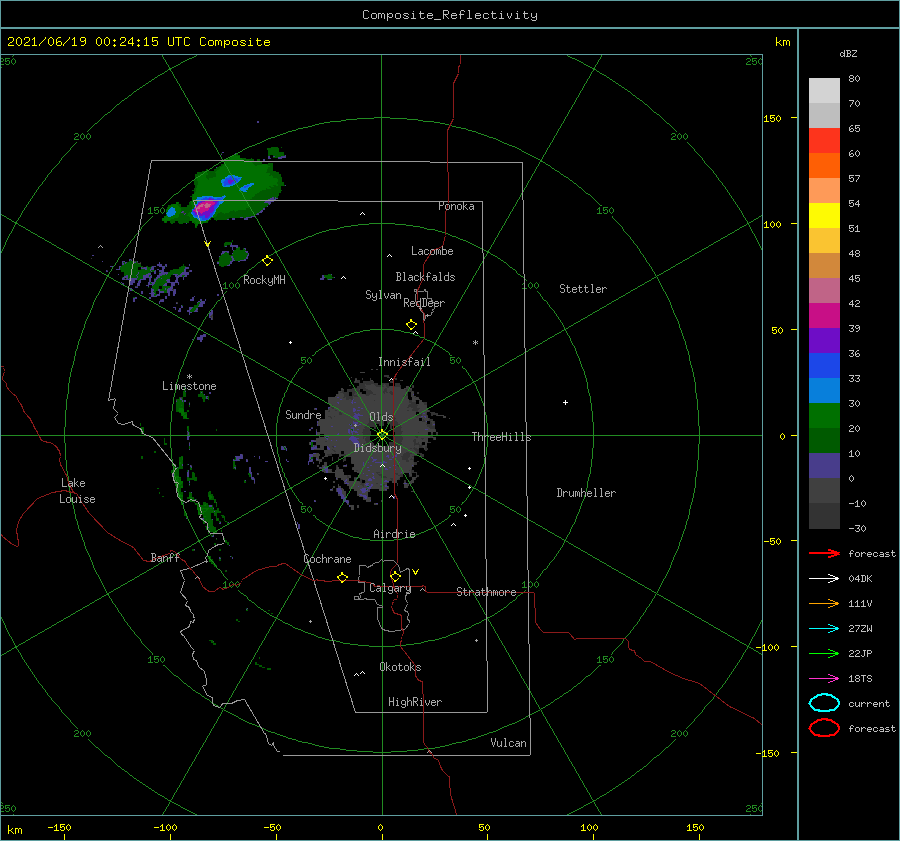Click the Sylvan label on map
Image resolution: width=900 pixels, height=841 pixels.
click(x=383, y=295)
